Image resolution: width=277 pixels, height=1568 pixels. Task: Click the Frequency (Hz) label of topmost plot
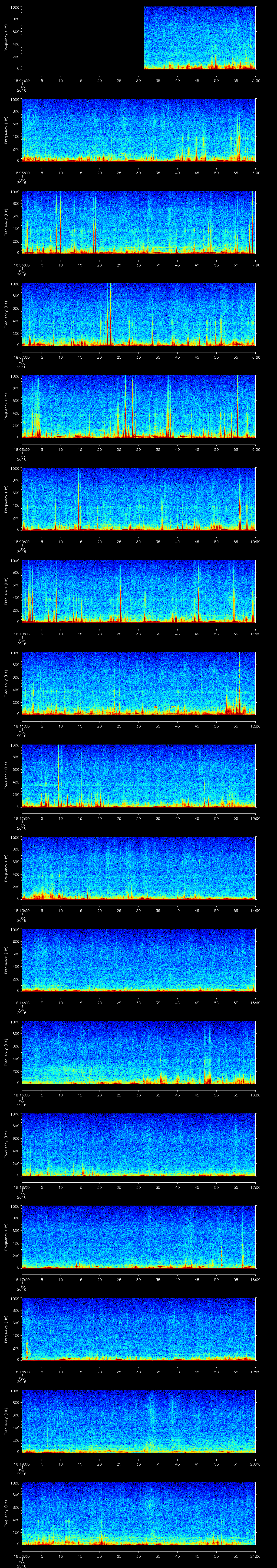click(6, 38)
